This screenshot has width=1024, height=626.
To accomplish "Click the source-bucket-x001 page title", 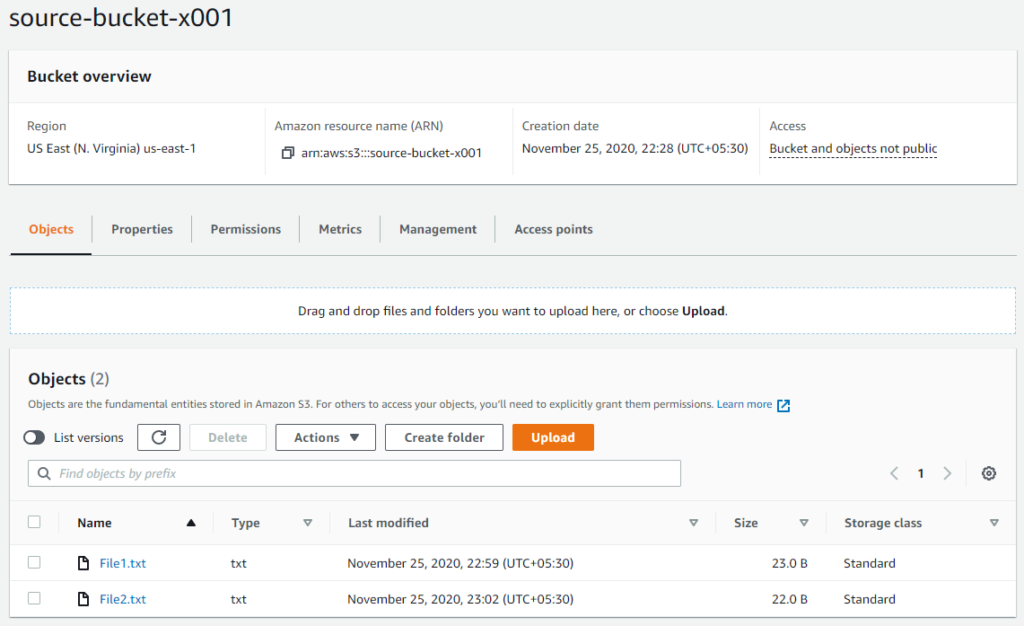I will tap(121, 17).
